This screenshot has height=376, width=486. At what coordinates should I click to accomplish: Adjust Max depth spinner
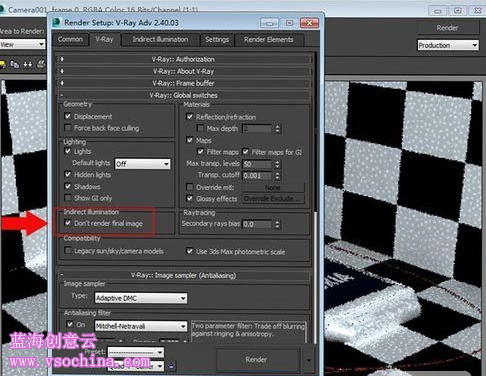point(277,129)
